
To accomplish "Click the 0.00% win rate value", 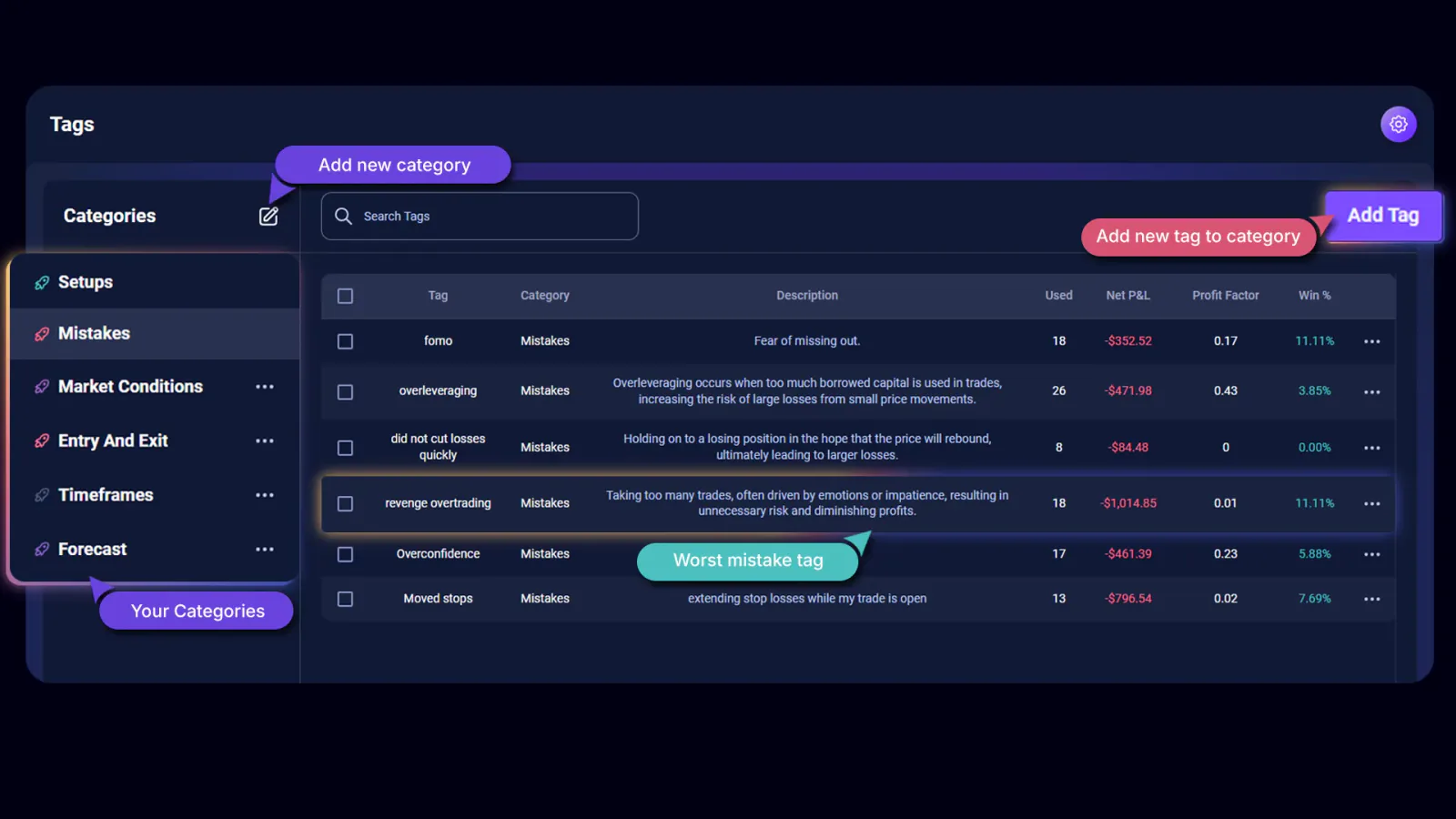I will pos(1314,447).
